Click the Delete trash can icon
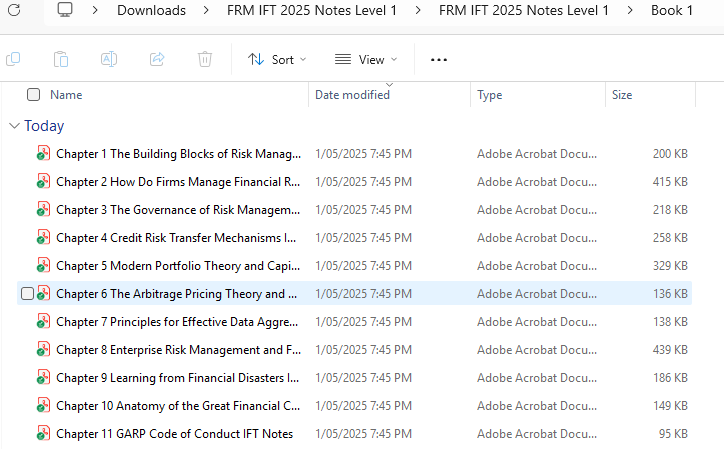Image resolution: width=724 pixels, height=449 pixels. [205, 59]
